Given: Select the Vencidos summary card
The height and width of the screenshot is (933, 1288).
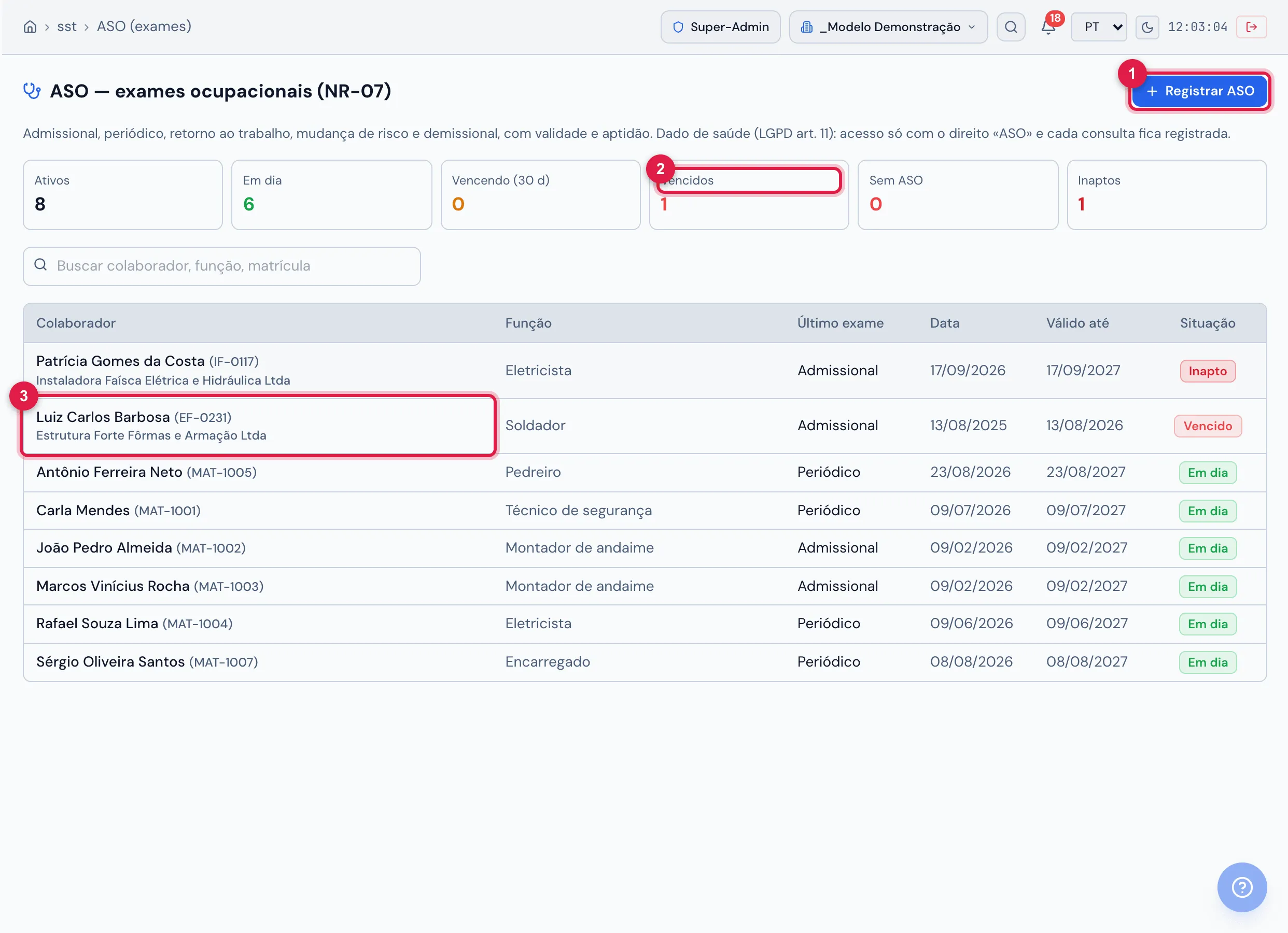Looking at the screenshot, I should pyautogui.click(x=749, y=195).
